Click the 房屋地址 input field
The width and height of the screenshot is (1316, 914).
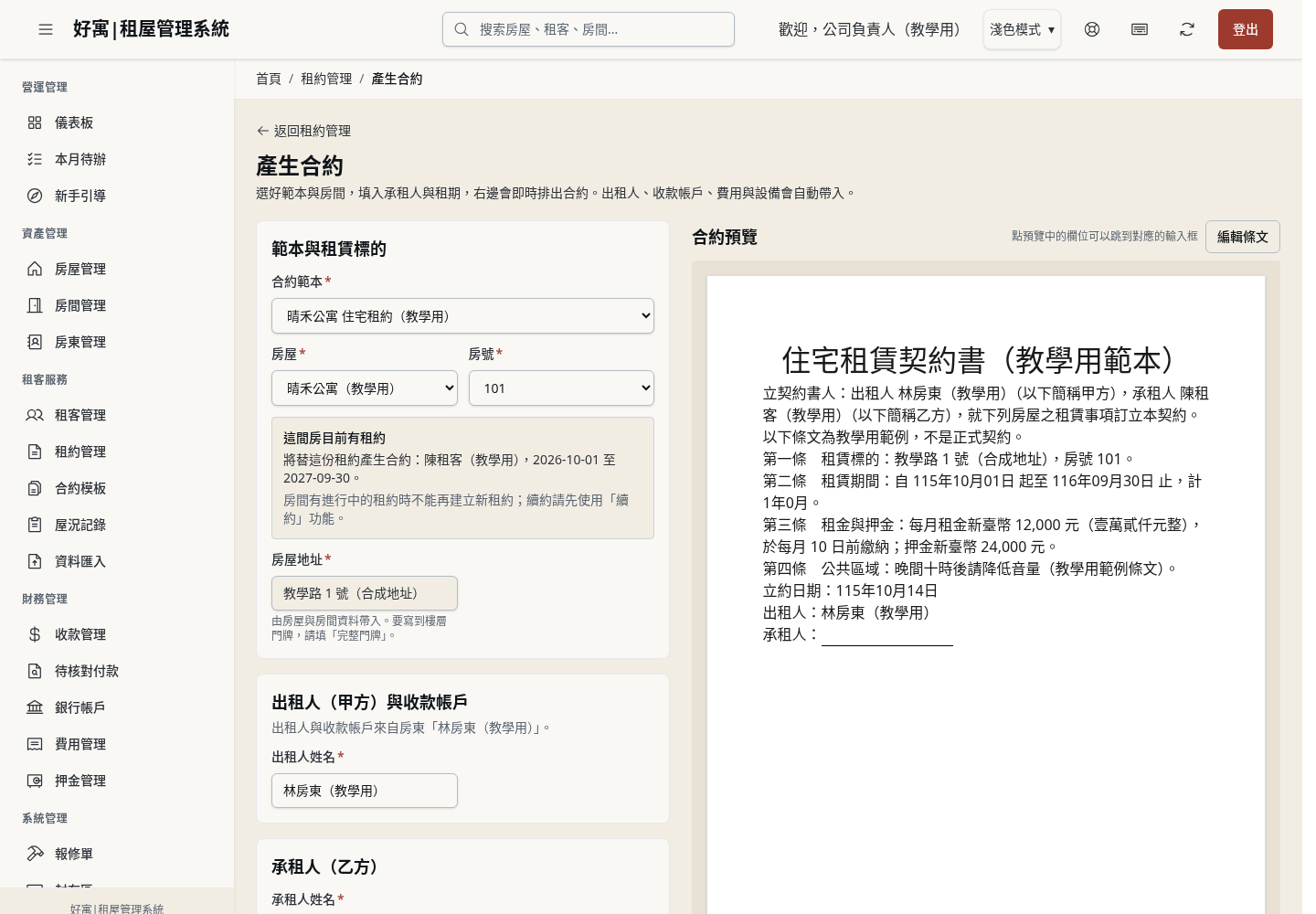[x=365, y=593]
